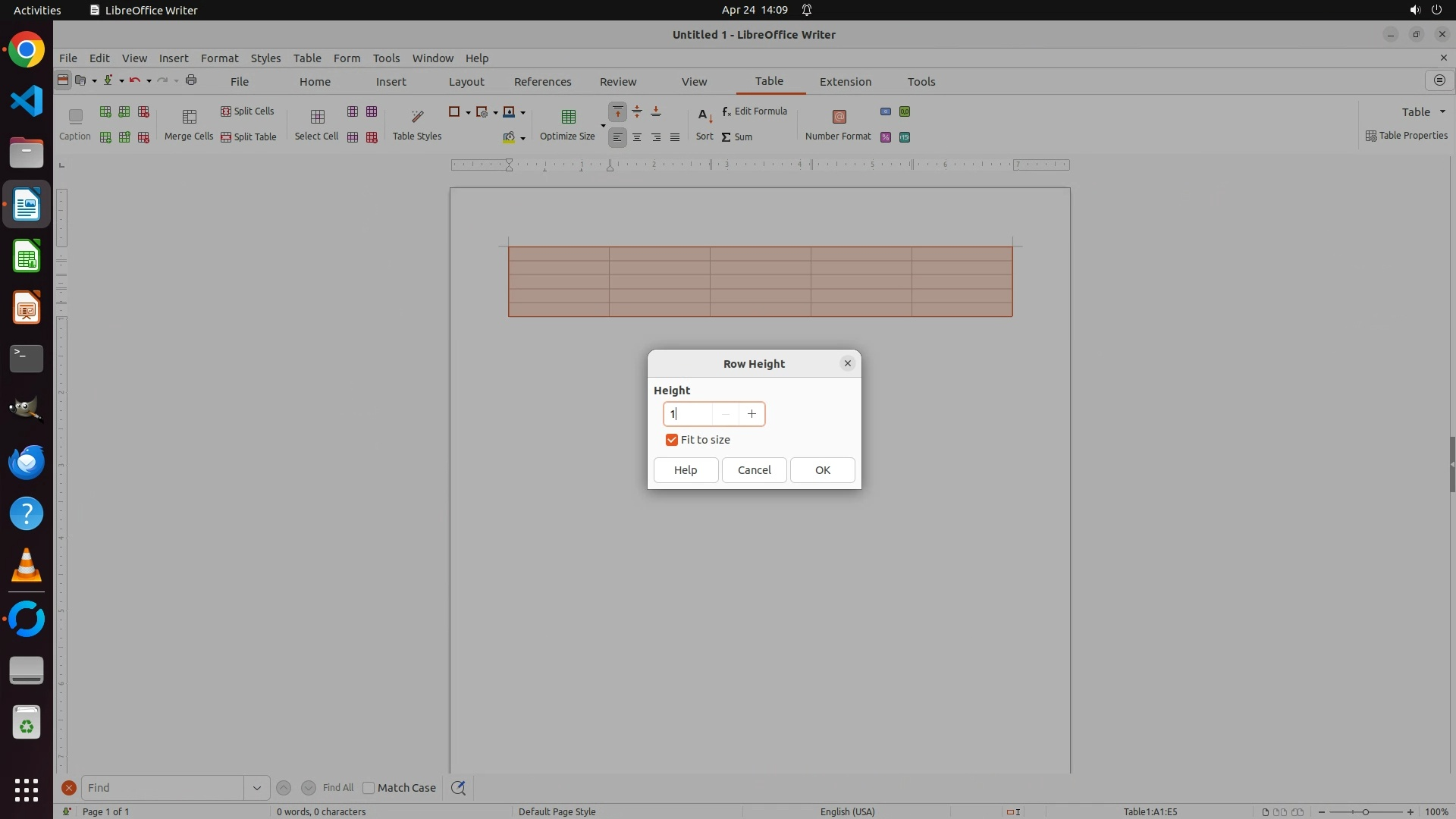Click the zoom slider in status bar

tap(1365, 812)
